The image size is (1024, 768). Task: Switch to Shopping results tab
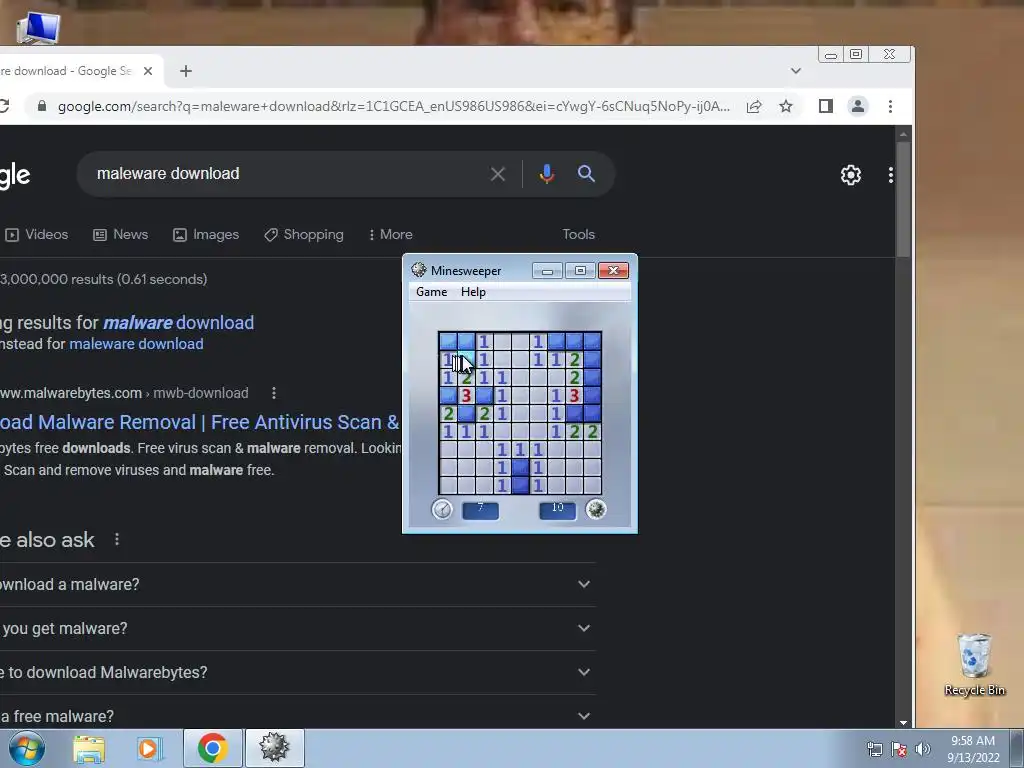point(304,234)
